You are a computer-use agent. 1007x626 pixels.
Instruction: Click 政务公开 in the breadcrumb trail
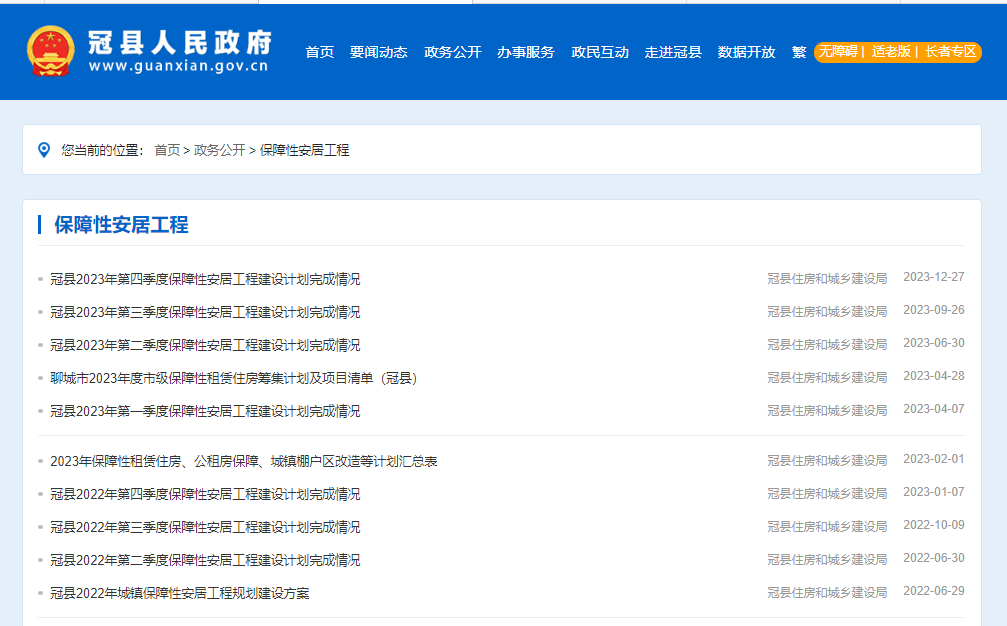point(220,150)
